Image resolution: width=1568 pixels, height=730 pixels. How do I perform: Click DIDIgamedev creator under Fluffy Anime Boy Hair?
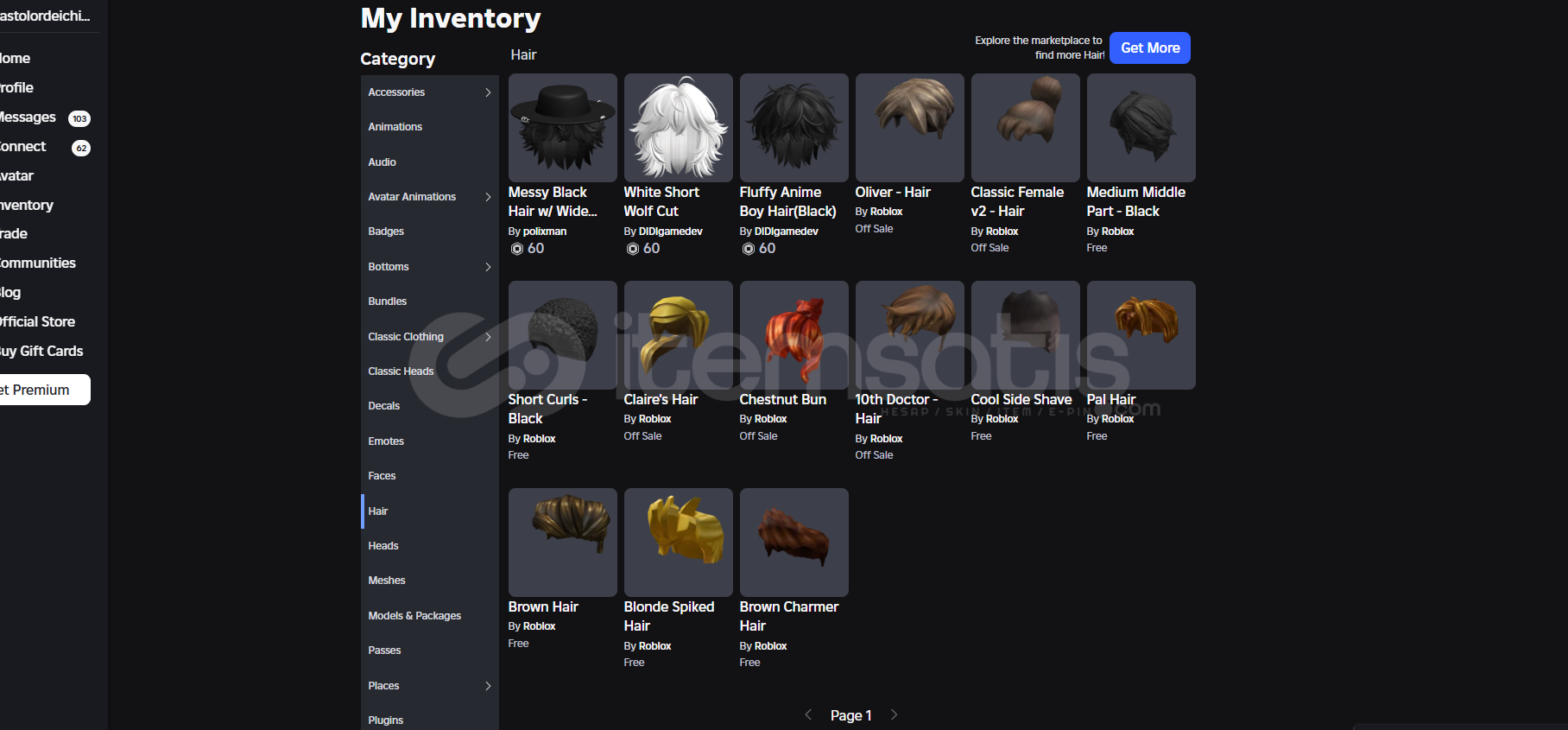(x=787, y=232)
